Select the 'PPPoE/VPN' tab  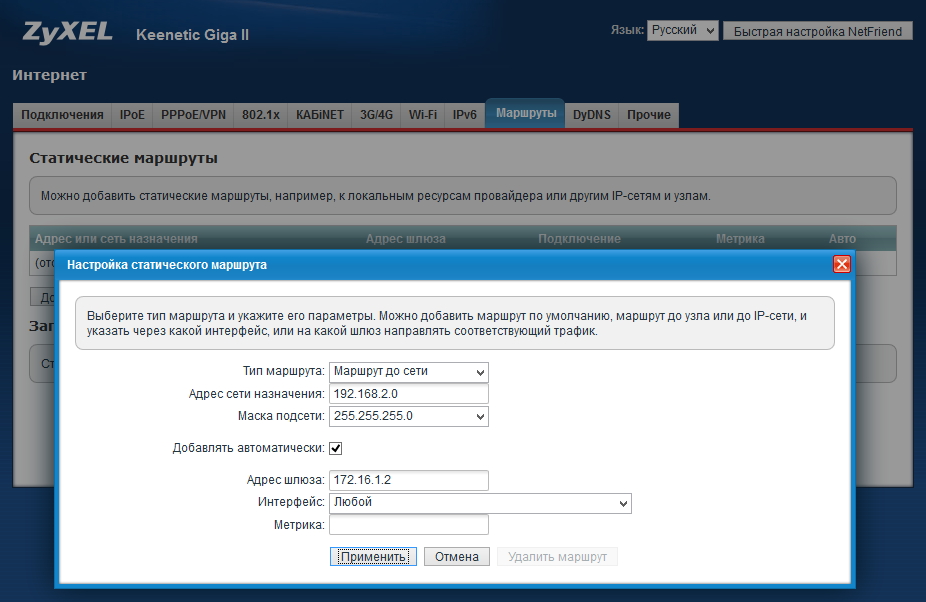point(194,115)
